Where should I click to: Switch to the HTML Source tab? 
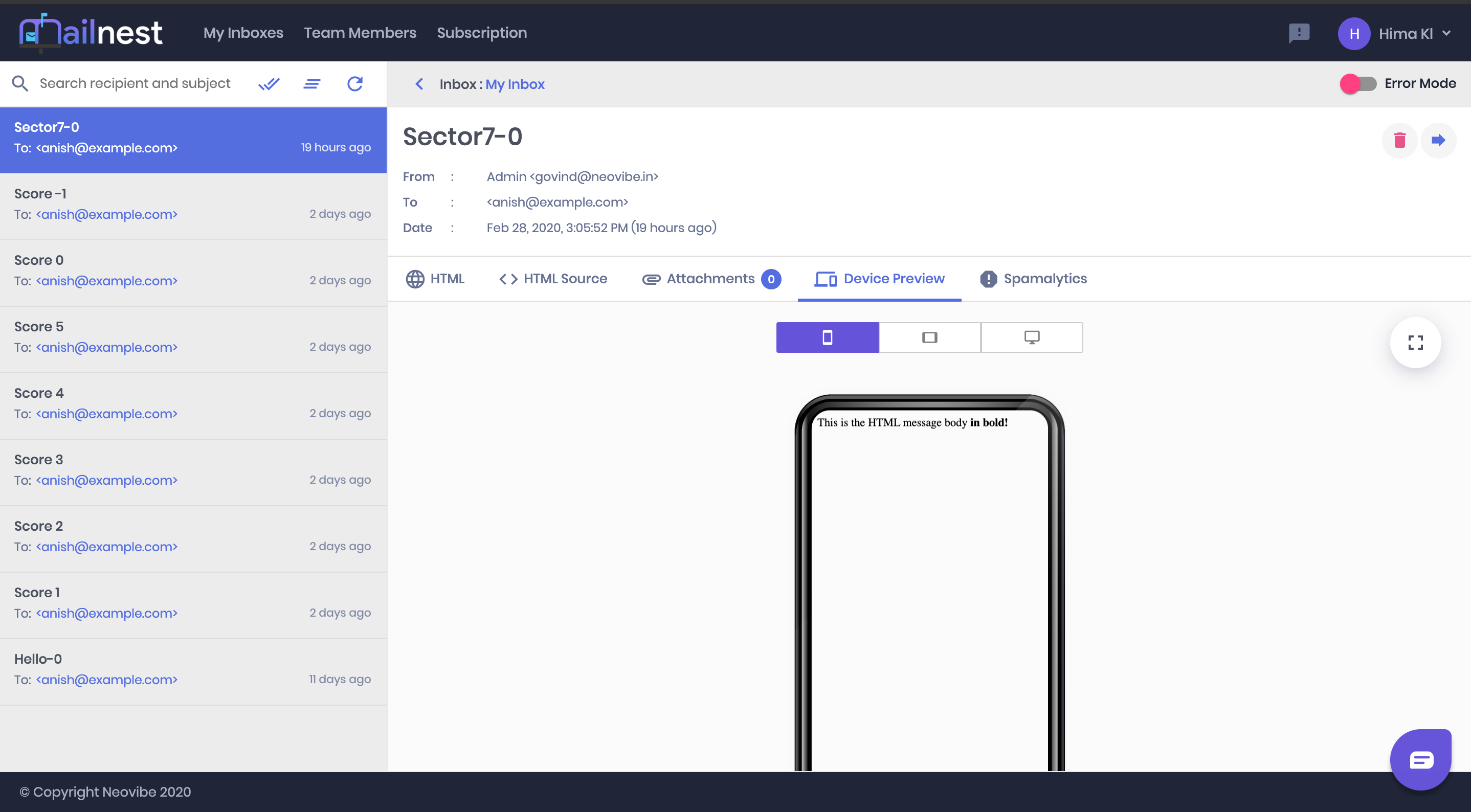pyautogui.click(x=553, y=279)
